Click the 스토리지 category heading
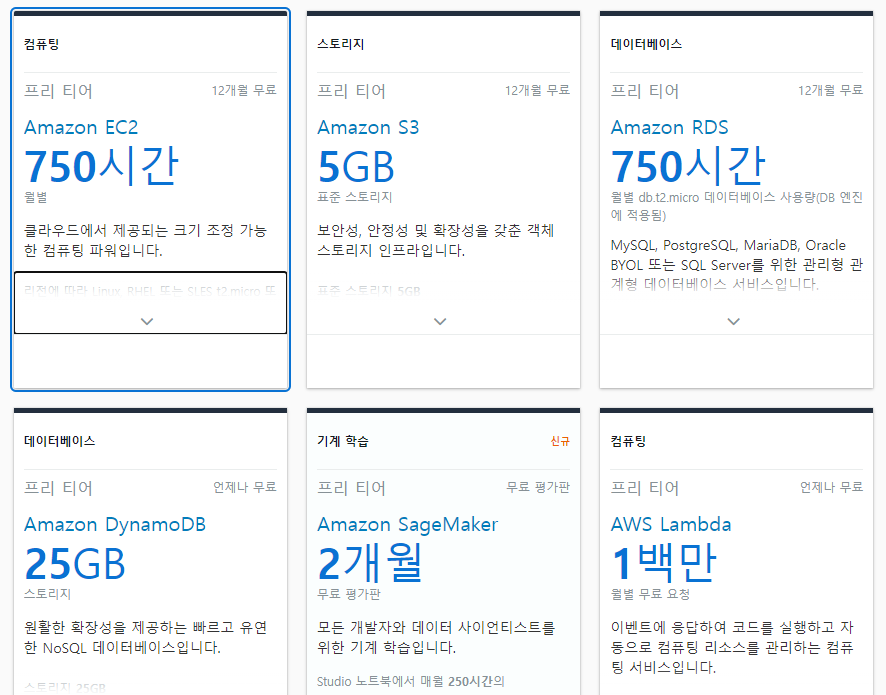 (x=341, y=44)
